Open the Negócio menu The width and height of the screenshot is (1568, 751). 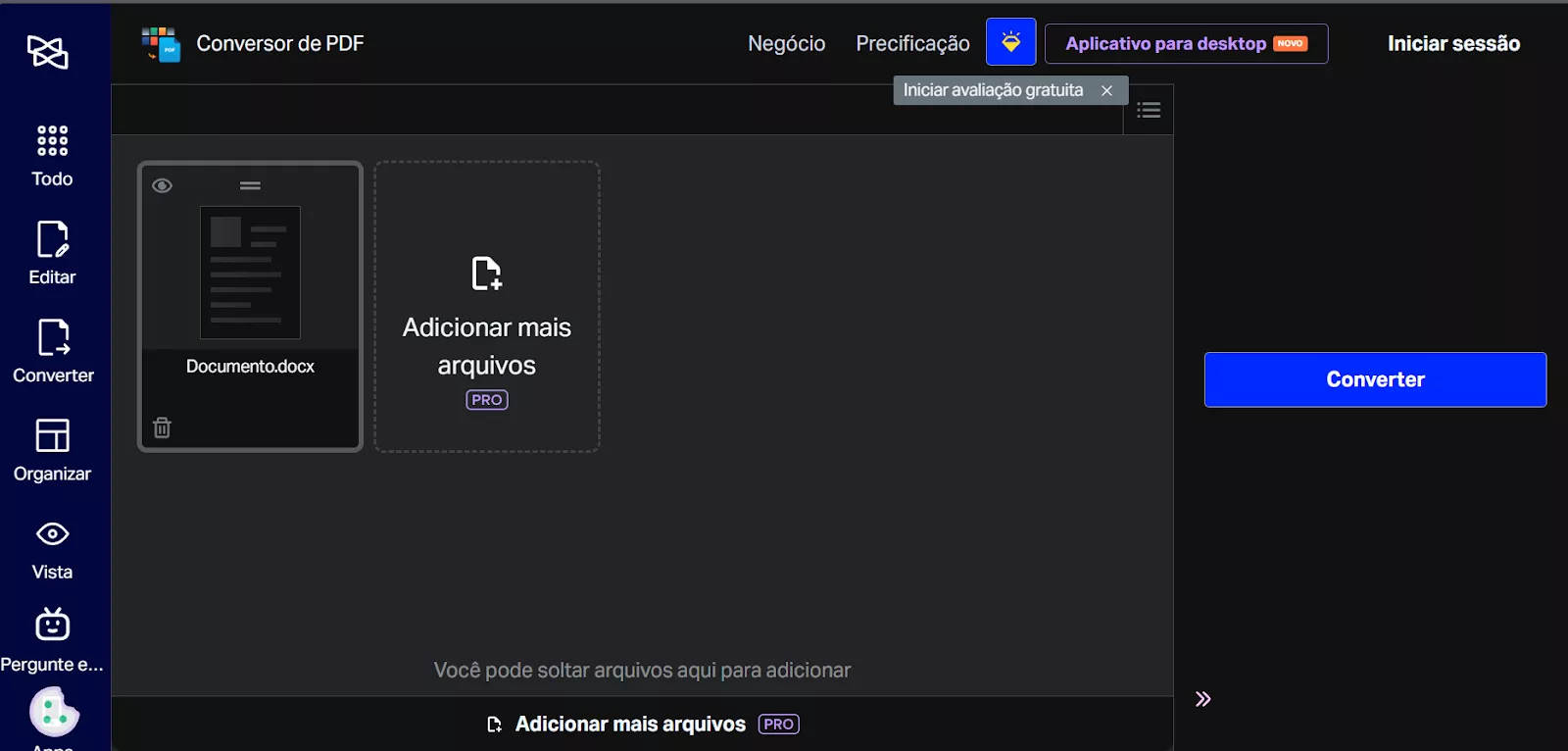[787, 43]
